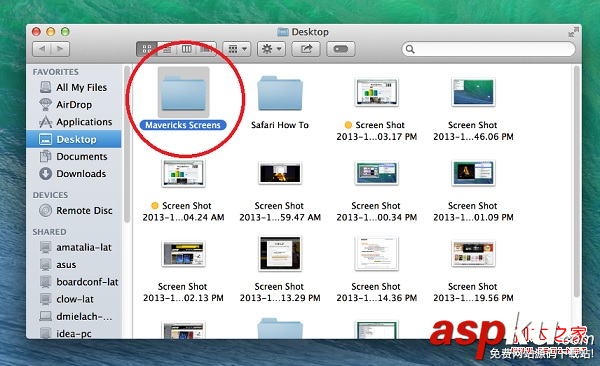
Task: Switch to column view
Action: (x=186, y=49)
